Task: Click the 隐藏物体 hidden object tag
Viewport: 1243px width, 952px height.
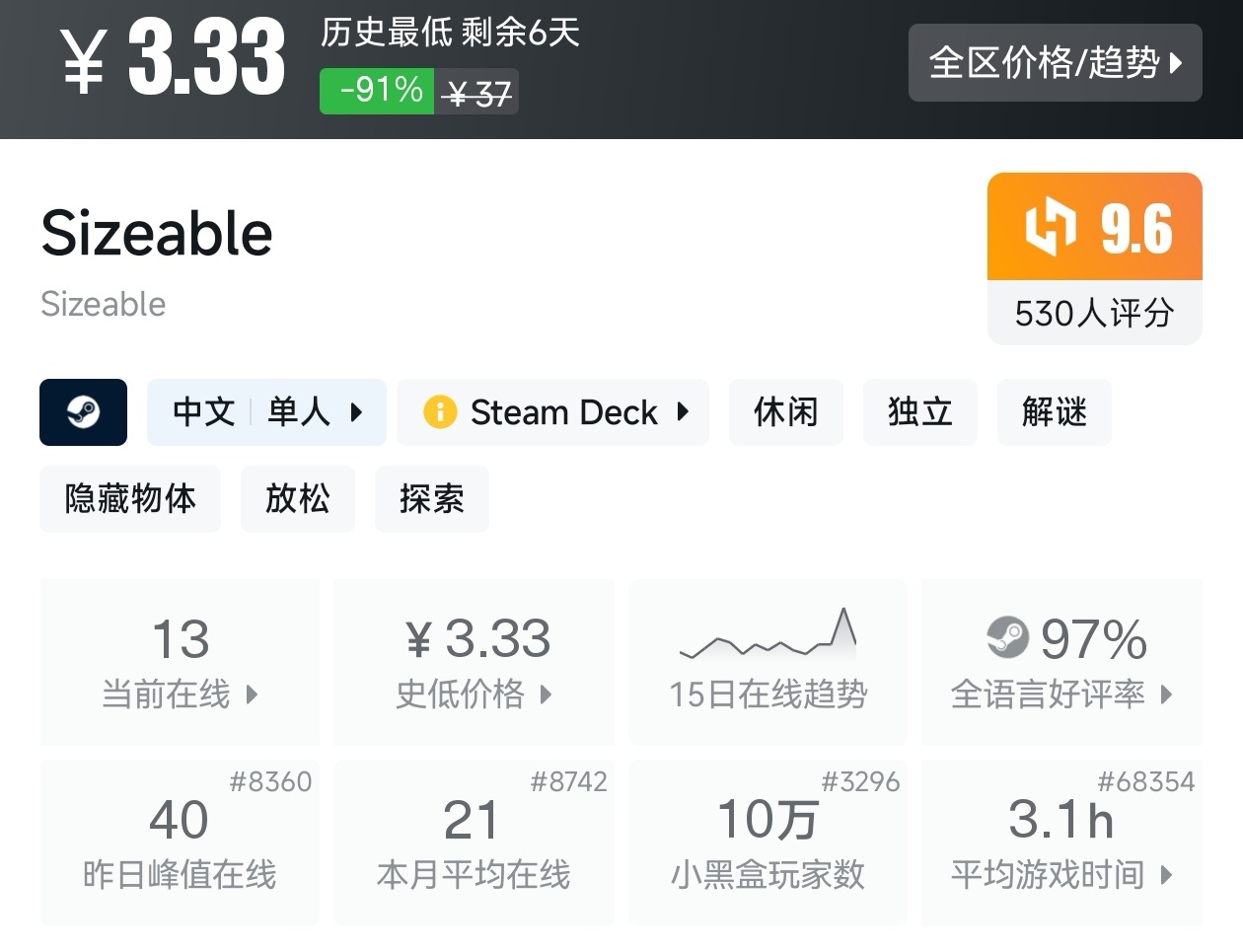Action: pos(130,499)
